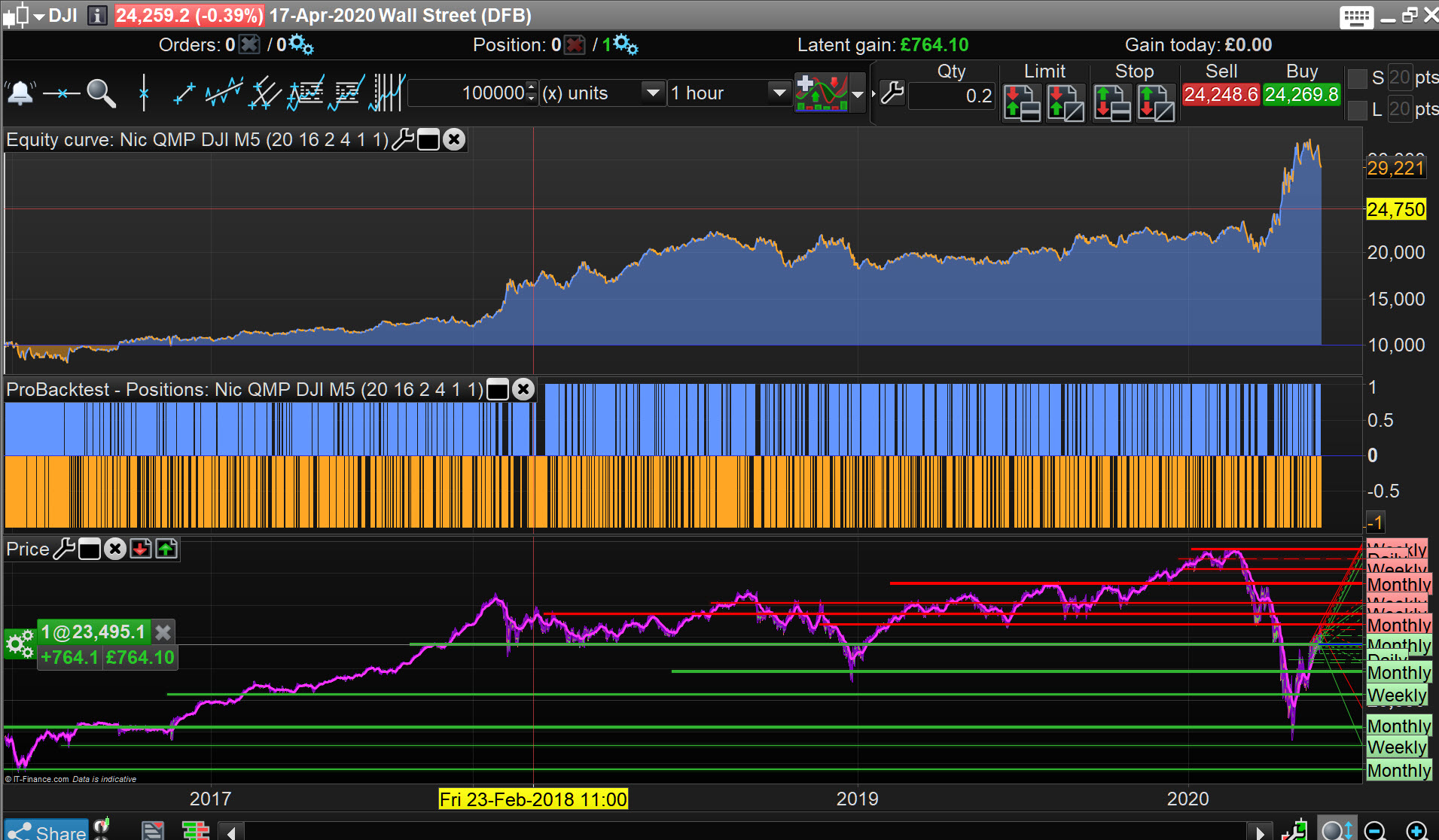1439x840 pixels.
Task: Click zoom out magnifier at bottom right
Action: click(1375, 830)
